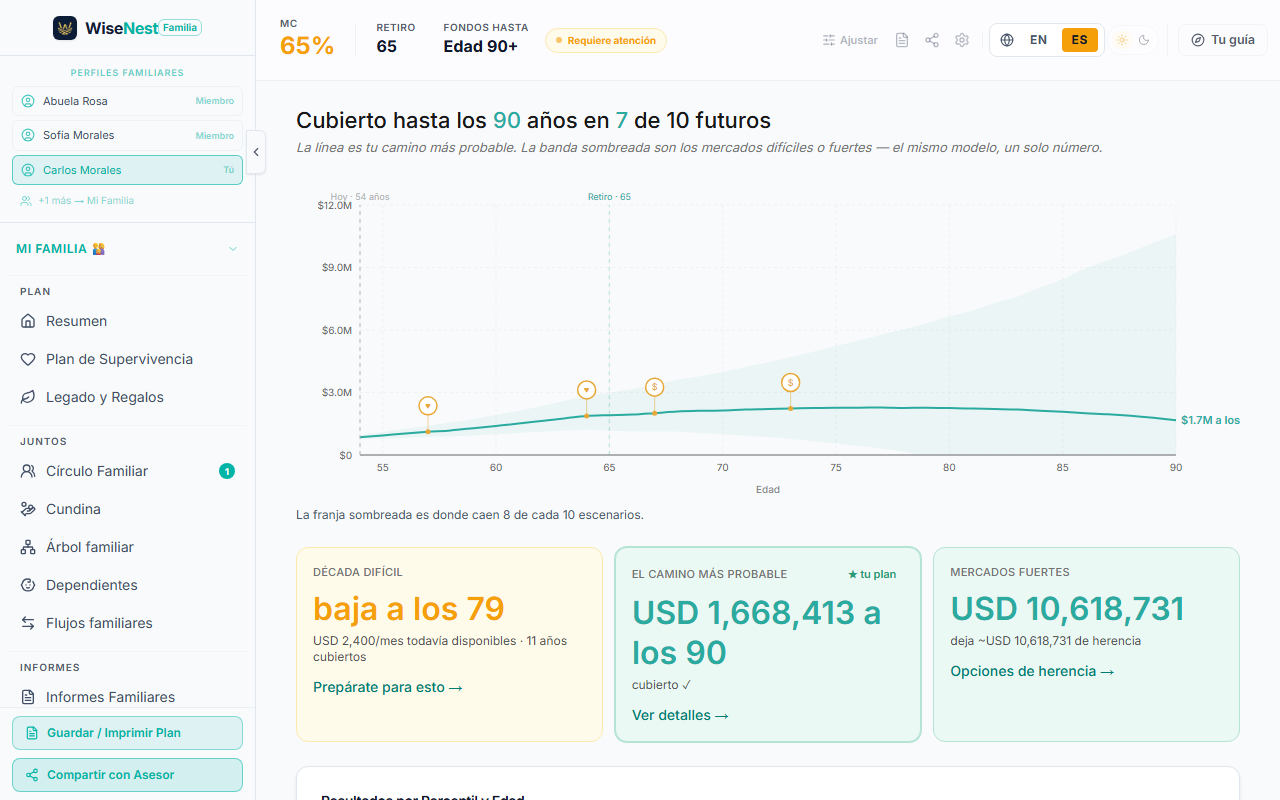Screen dimensions: 1280x800
Task: Go to Dependientes in the sidebar
Action: [x=128, y=585]
